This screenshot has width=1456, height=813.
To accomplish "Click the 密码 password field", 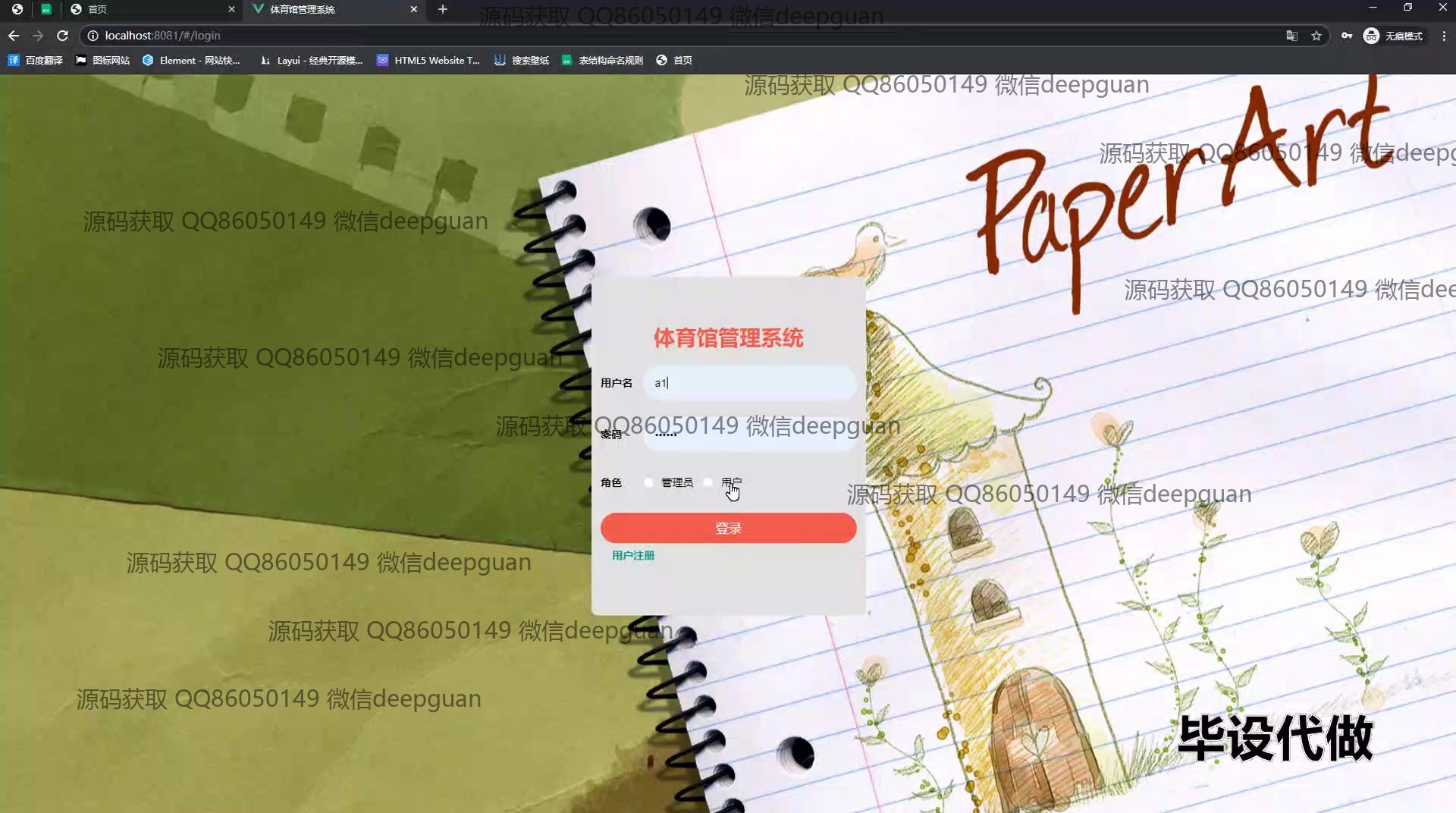I will click(749, 434).
